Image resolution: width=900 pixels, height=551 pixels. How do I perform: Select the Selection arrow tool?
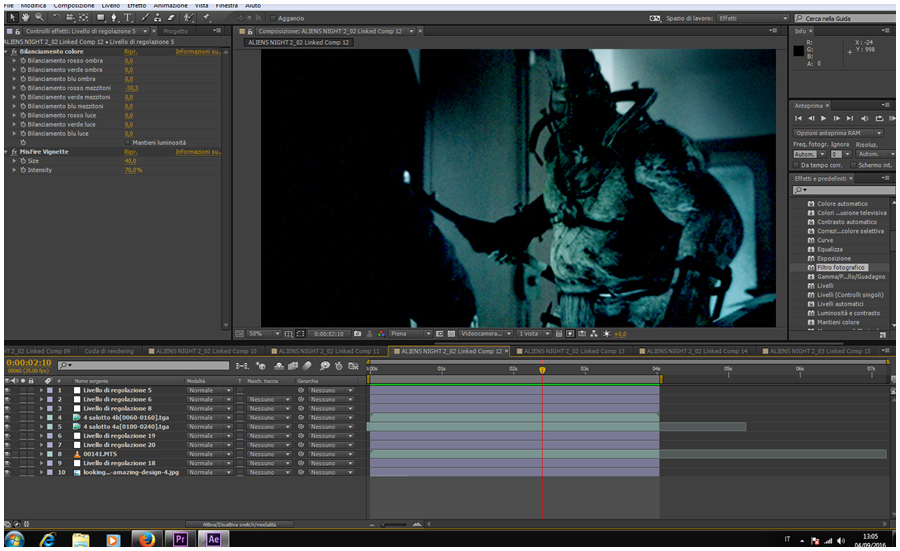[x=13, y=18]
